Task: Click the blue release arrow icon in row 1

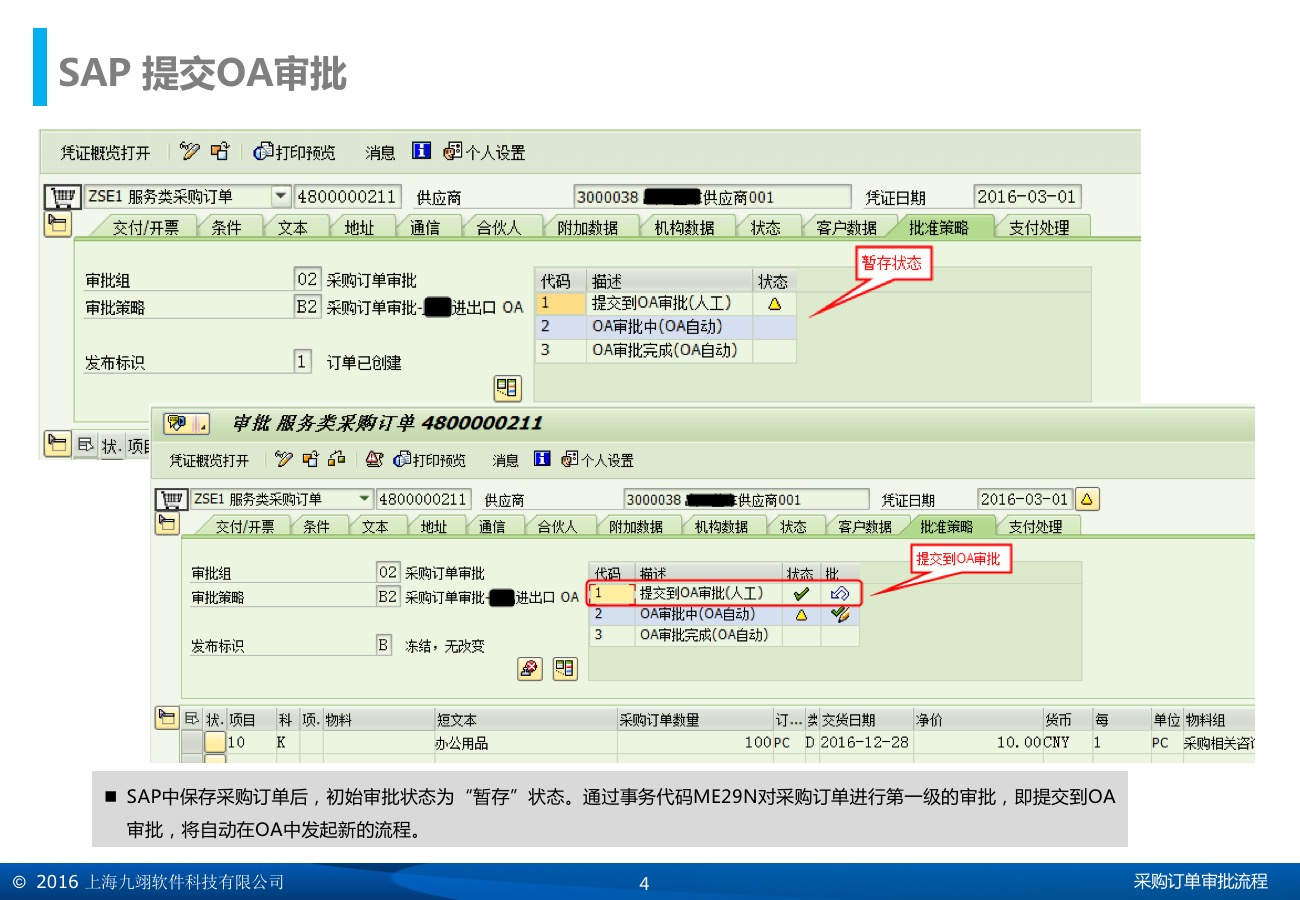Action: [840, 594]
